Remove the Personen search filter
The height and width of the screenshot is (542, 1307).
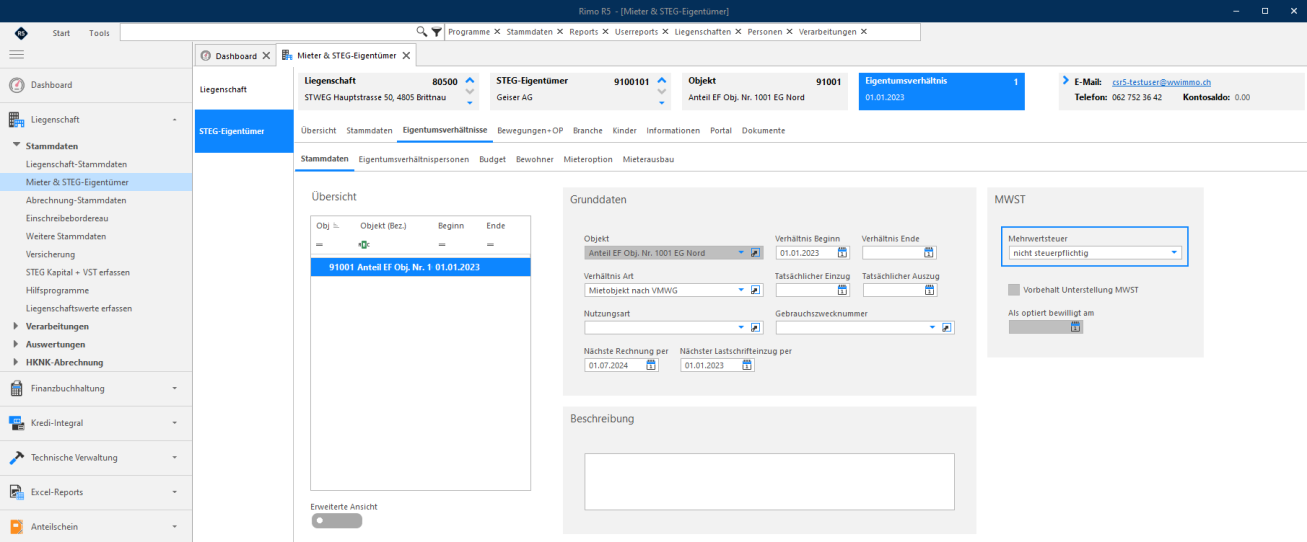[x=790, y=32]
